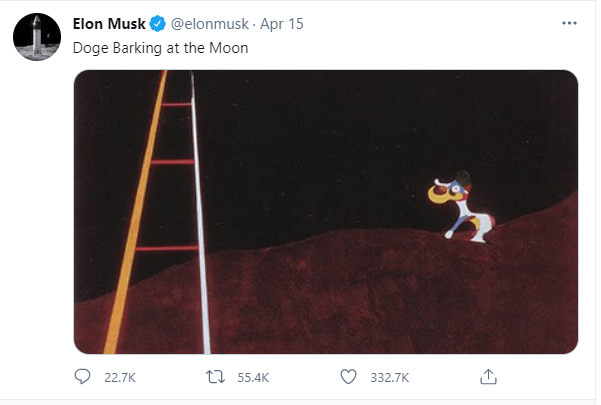This screenshot has height=405, width=601.
Task: Click the reddish-brown hill in the painting
Action: pos(364,299)
